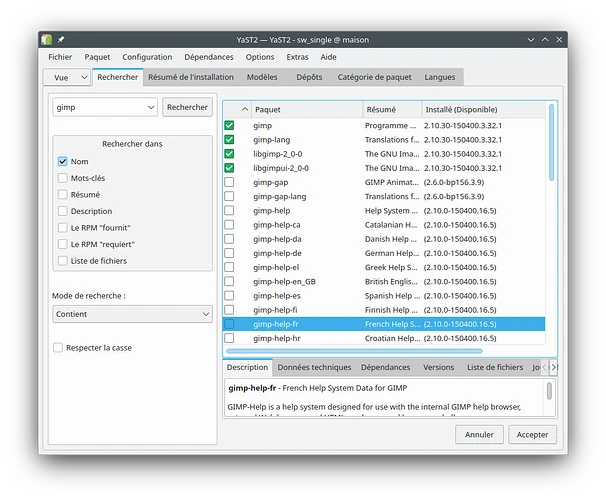This screenshot has height=499, width=606.
Task: Mark gimp-help-de for installation
Action: point(229,253)
